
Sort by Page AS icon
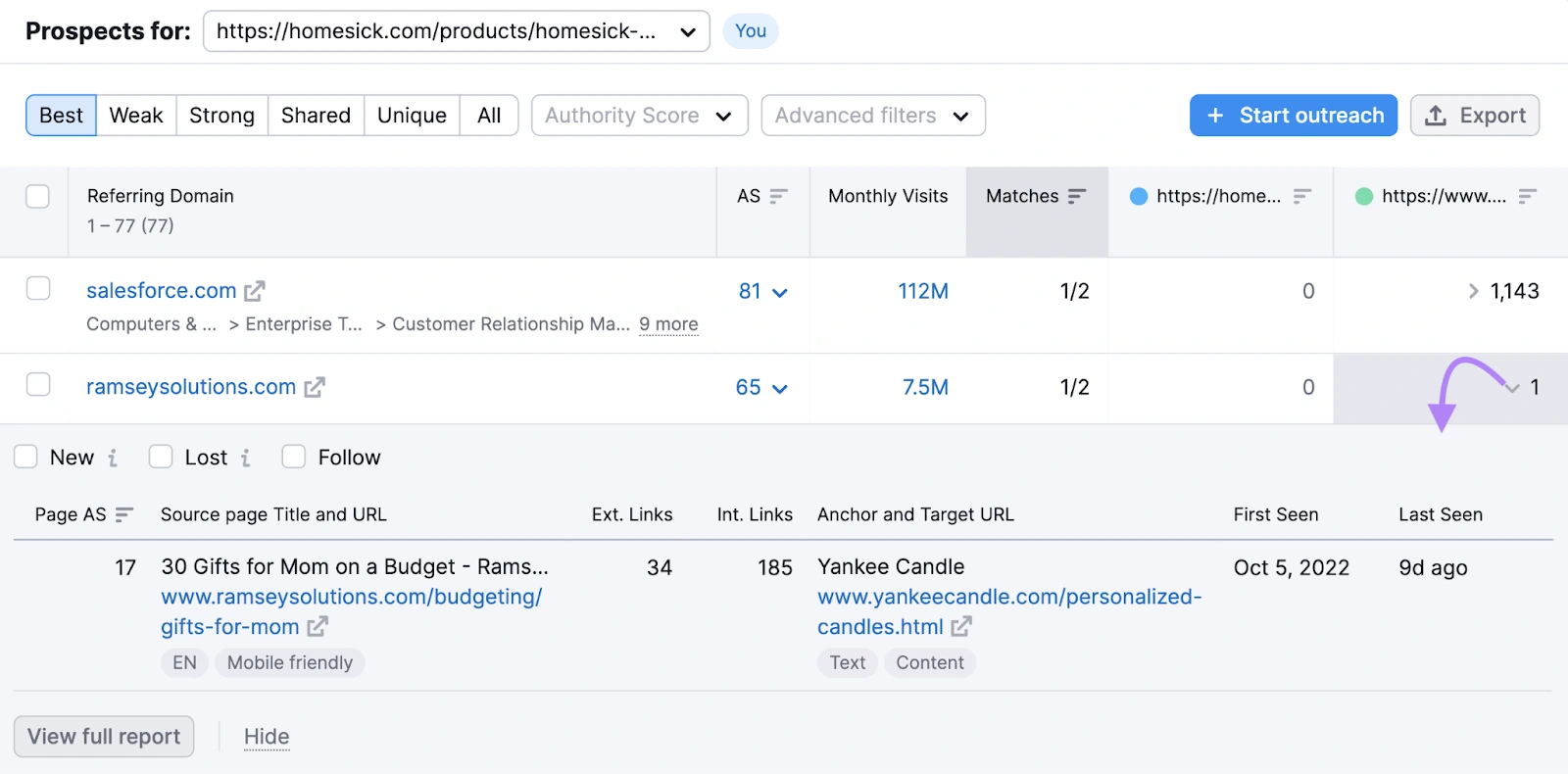pyautogui.click(x=123, y=514)
